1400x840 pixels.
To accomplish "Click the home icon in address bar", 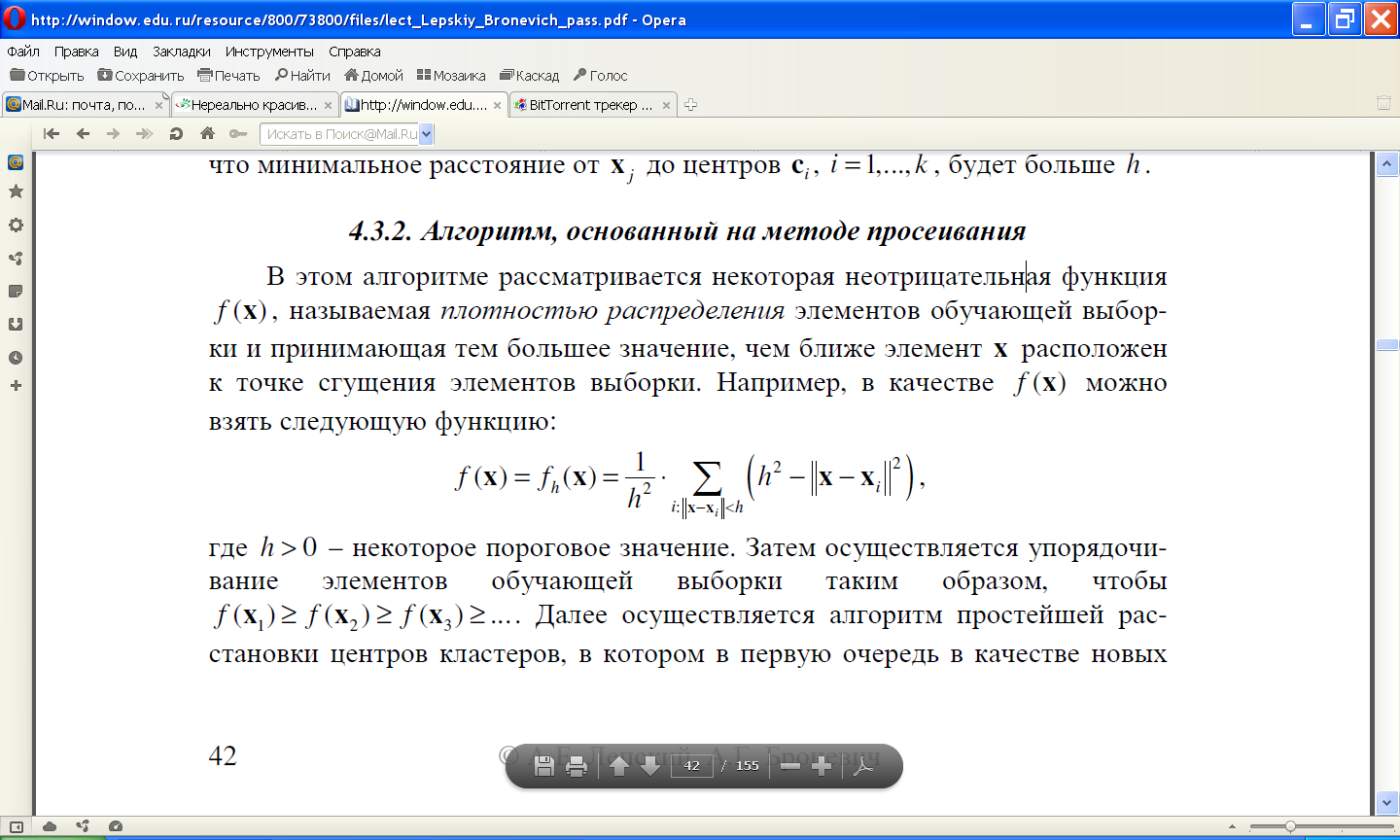I will pos(207,133).
